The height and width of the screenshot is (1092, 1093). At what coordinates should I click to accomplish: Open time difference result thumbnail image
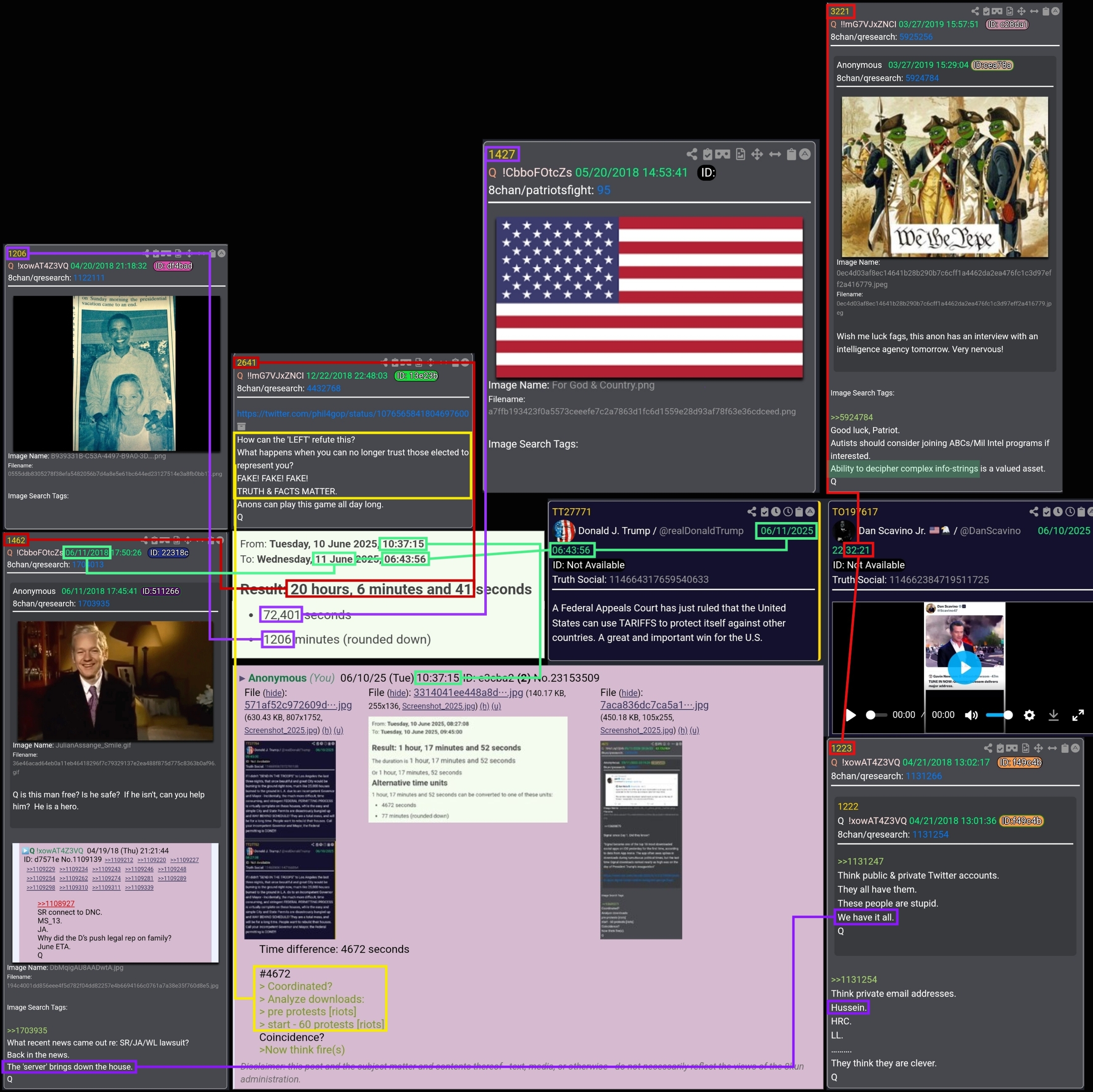click(x=468, y=770)
